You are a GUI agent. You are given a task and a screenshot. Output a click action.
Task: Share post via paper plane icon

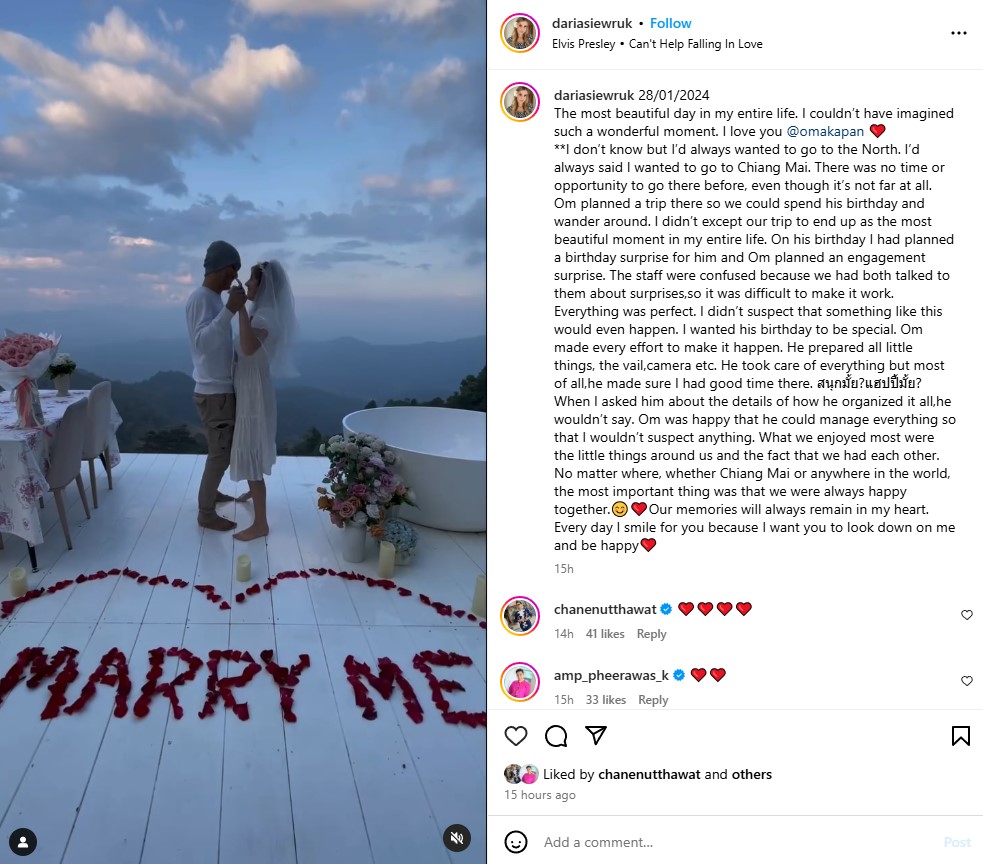click(x=596, y=735)
